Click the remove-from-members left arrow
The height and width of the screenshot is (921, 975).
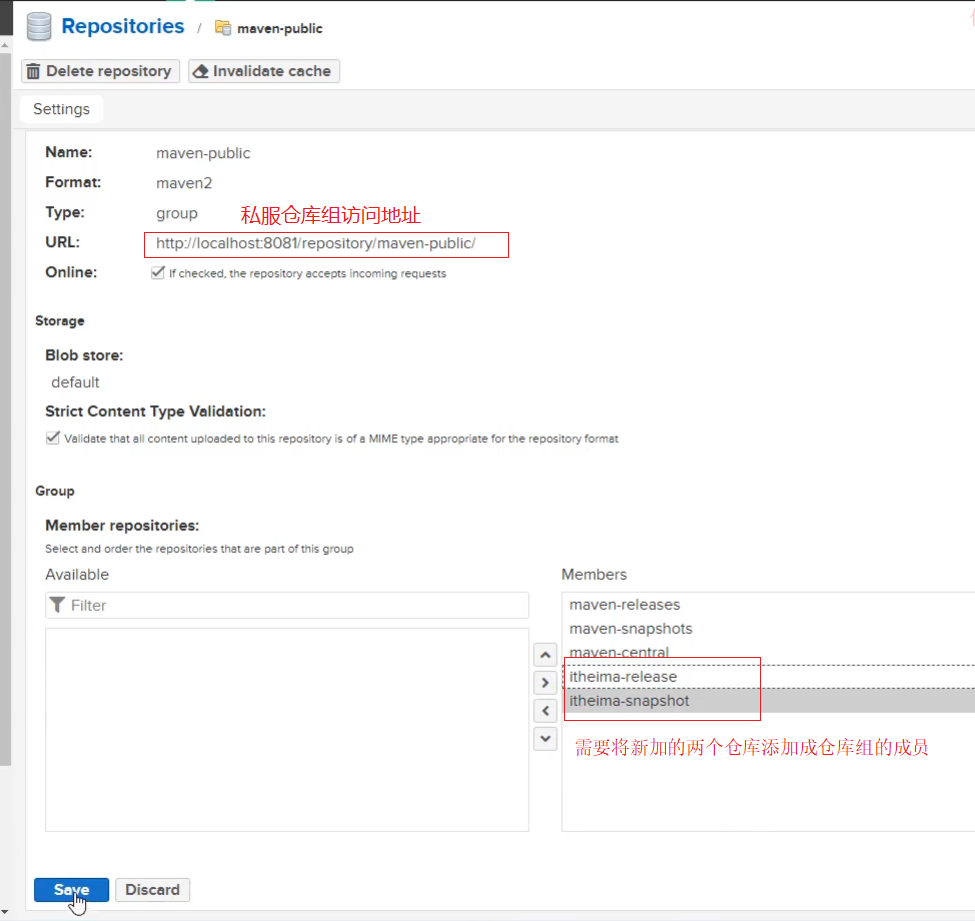coord(545,711)
